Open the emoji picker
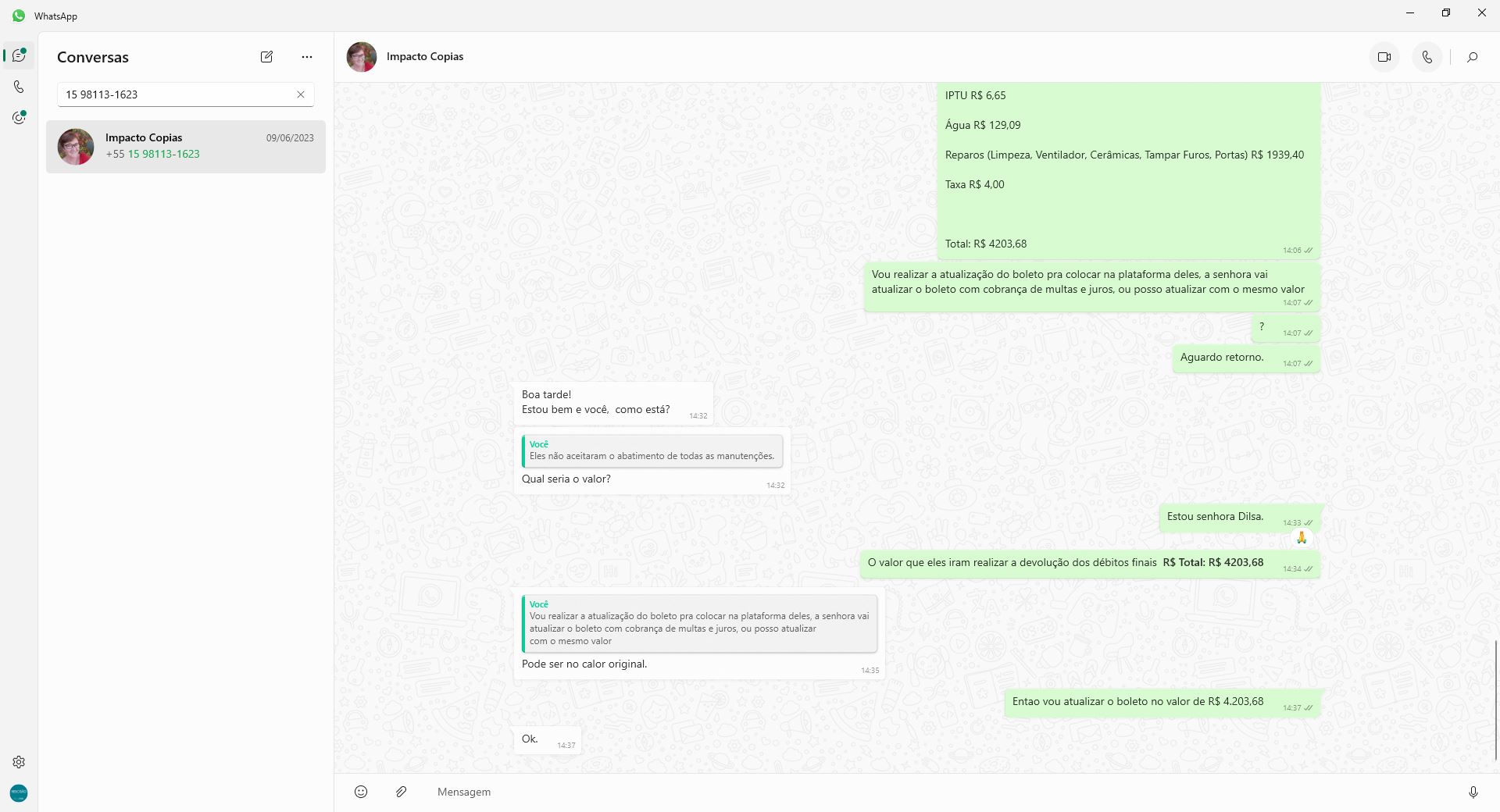The image size is (1500, 812). (x=361, y=792)
